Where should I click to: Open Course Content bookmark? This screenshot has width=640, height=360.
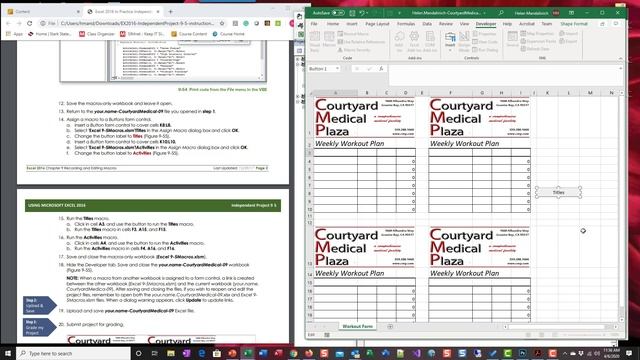click(189, 34)
